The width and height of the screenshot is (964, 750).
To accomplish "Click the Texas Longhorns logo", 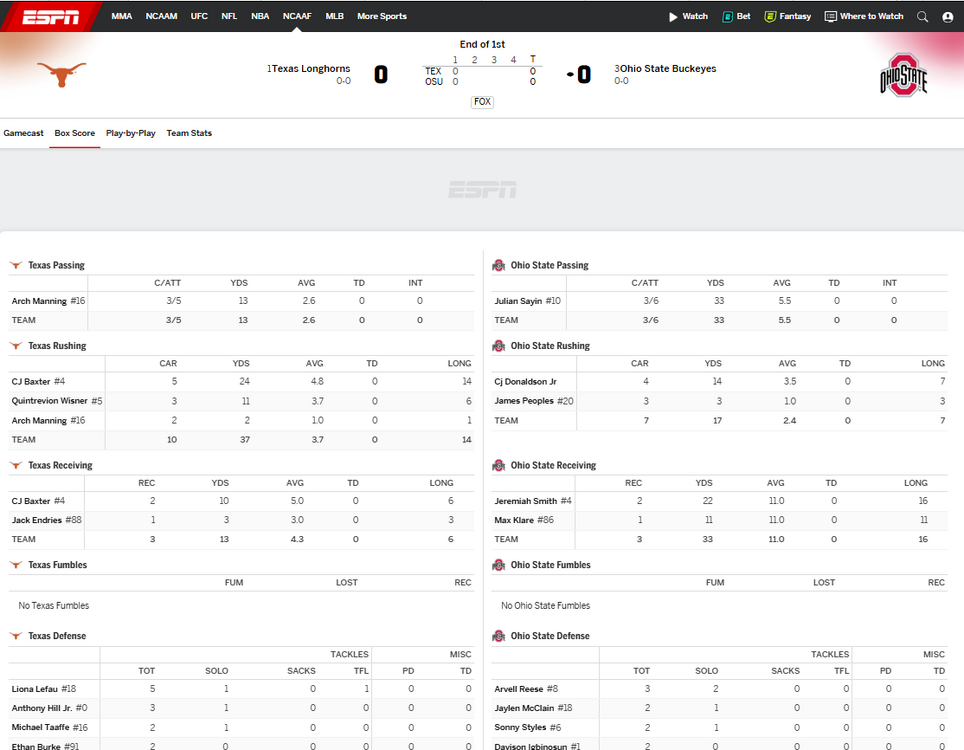I will (x=61, y=73).
